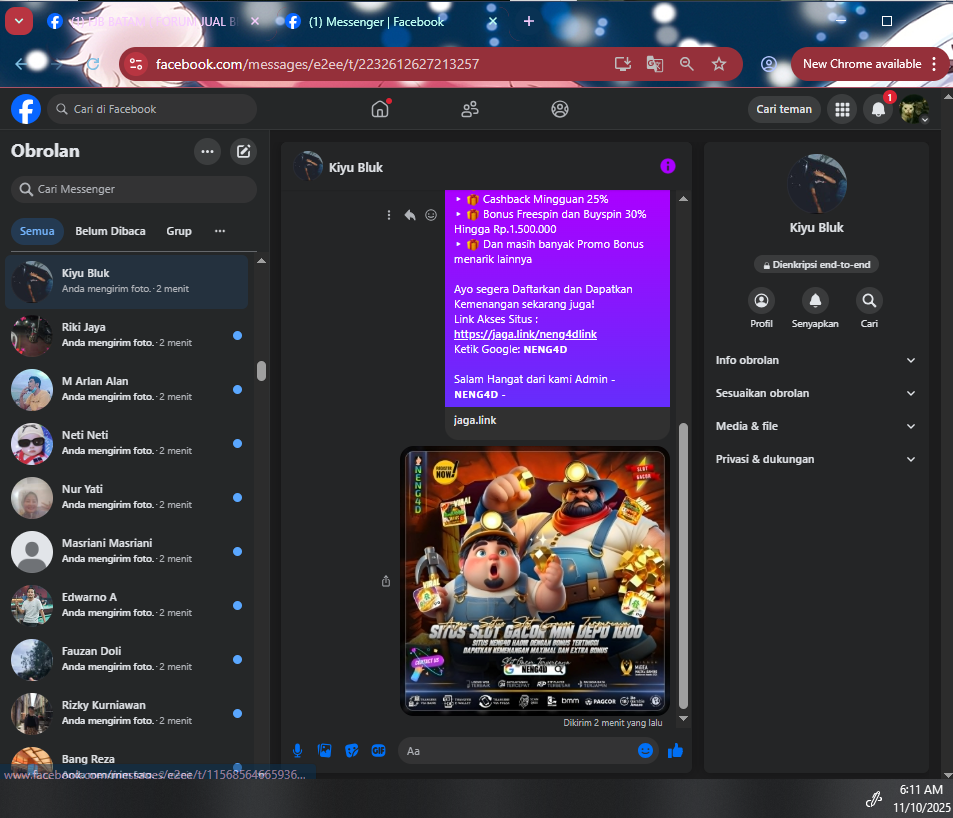Open Chrome tab search dropdown
953x818 pixels.
pyautogui.click(x=19, y=21)
